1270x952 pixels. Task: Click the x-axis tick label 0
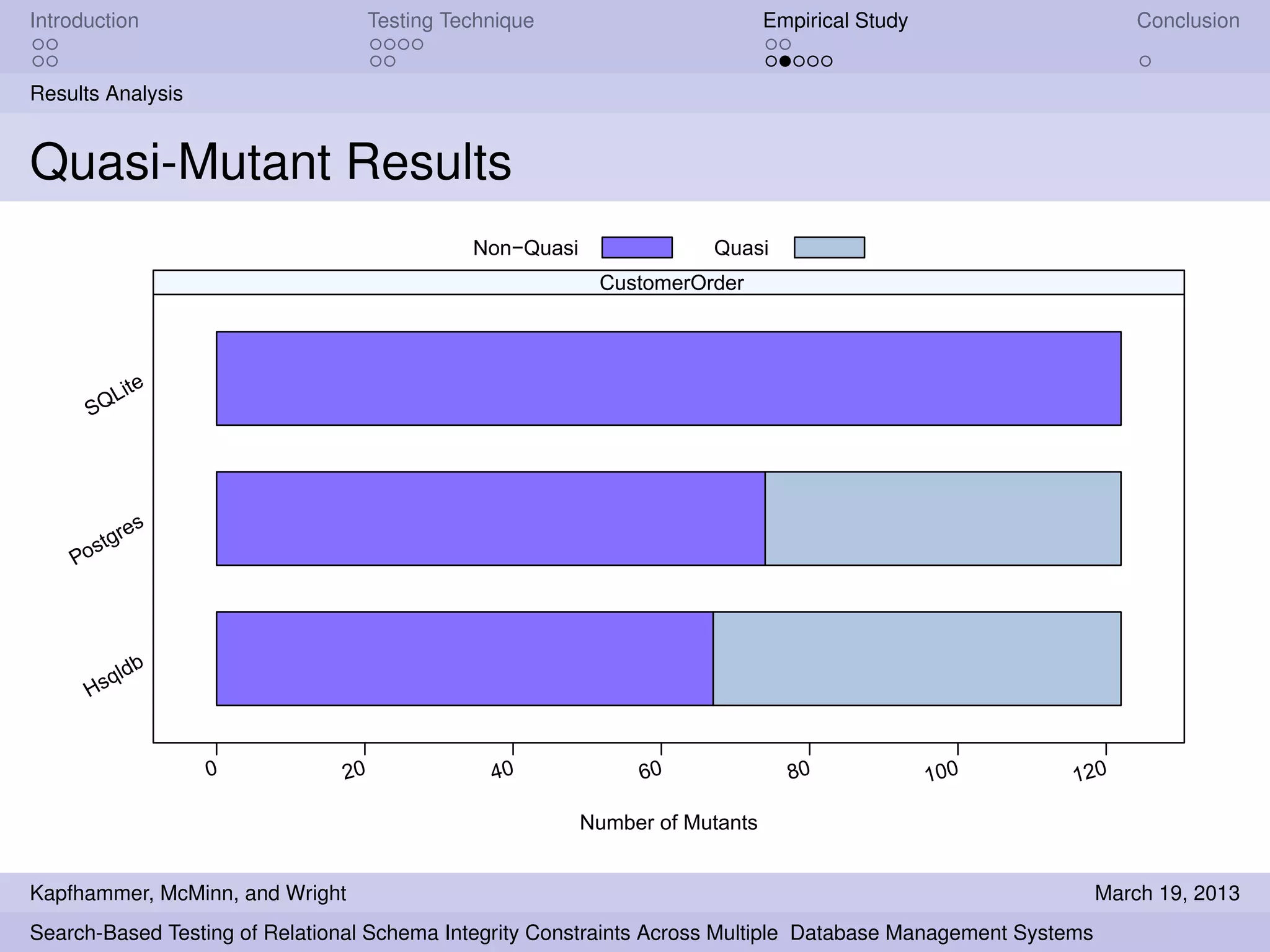[211, 769]
